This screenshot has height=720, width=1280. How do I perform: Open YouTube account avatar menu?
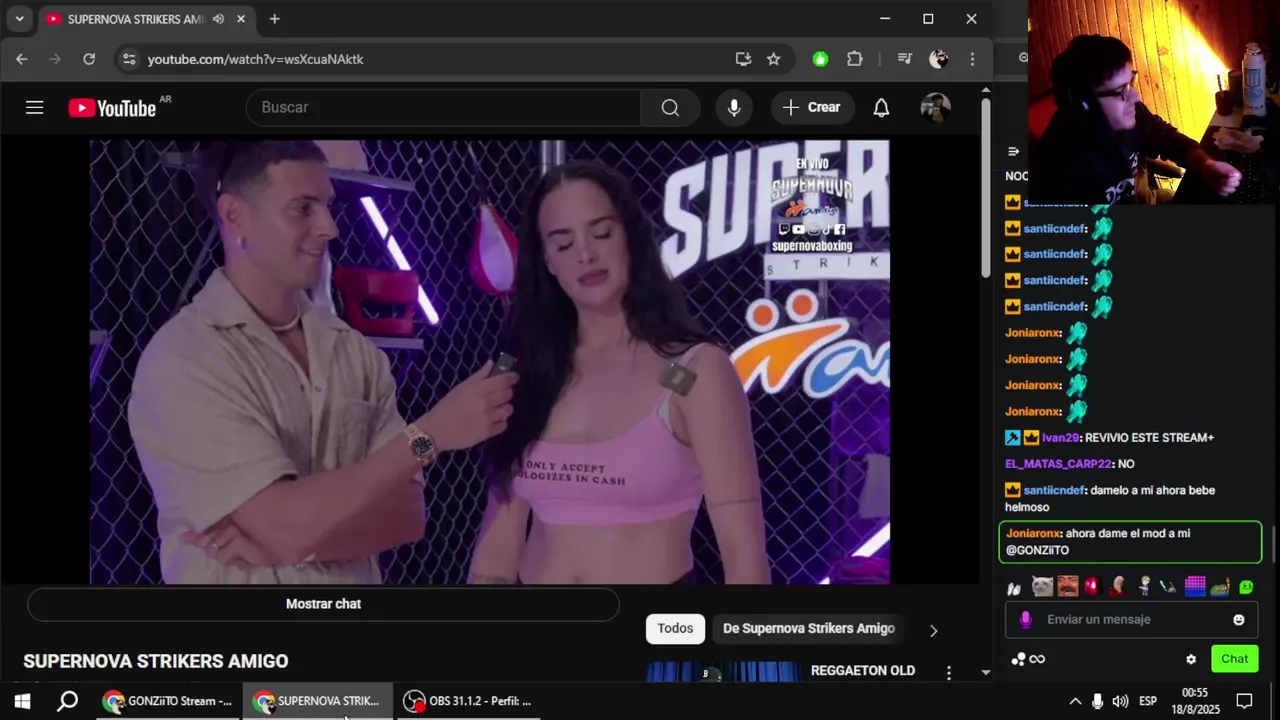coord(935,107)
